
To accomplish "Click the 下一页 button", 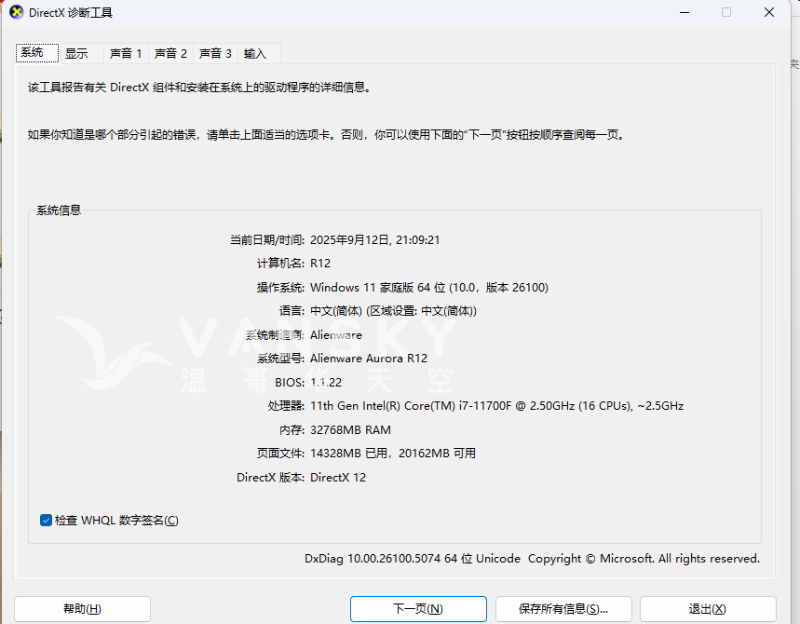I will coord(418,608).
